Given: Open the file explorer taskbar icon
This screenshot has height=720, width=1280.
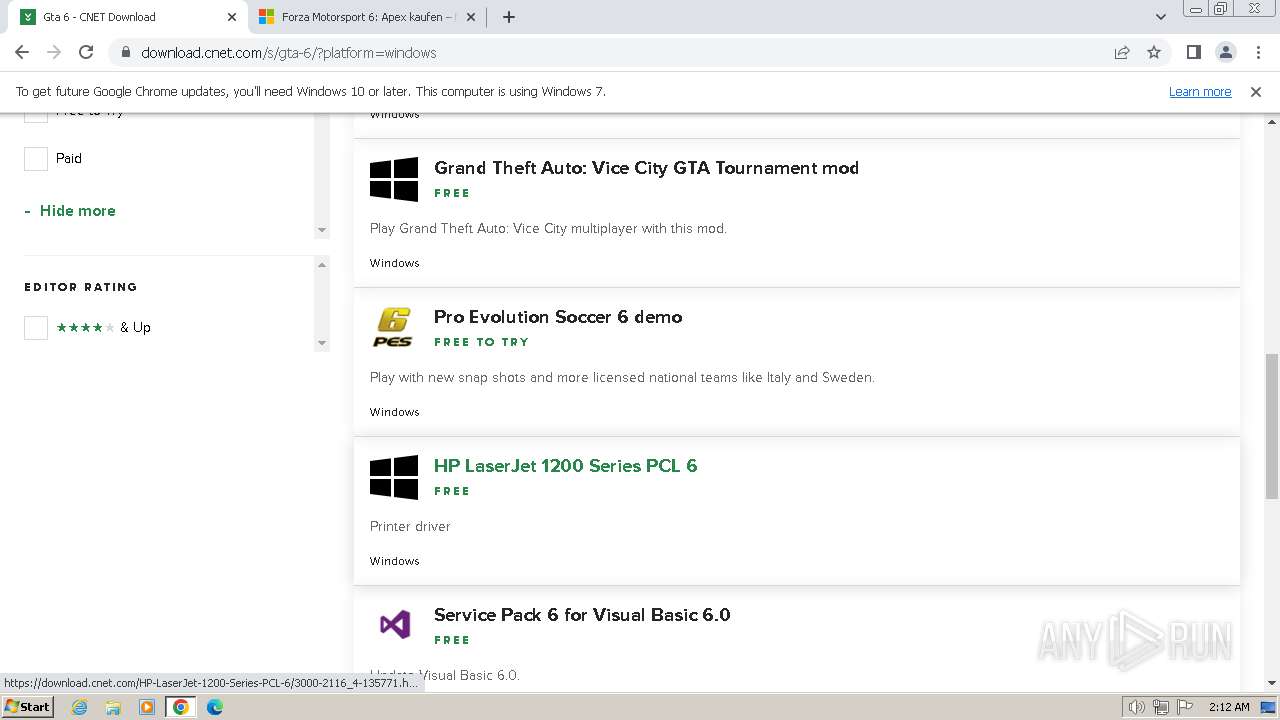Looking at the screenshot, I should (113, 707).
